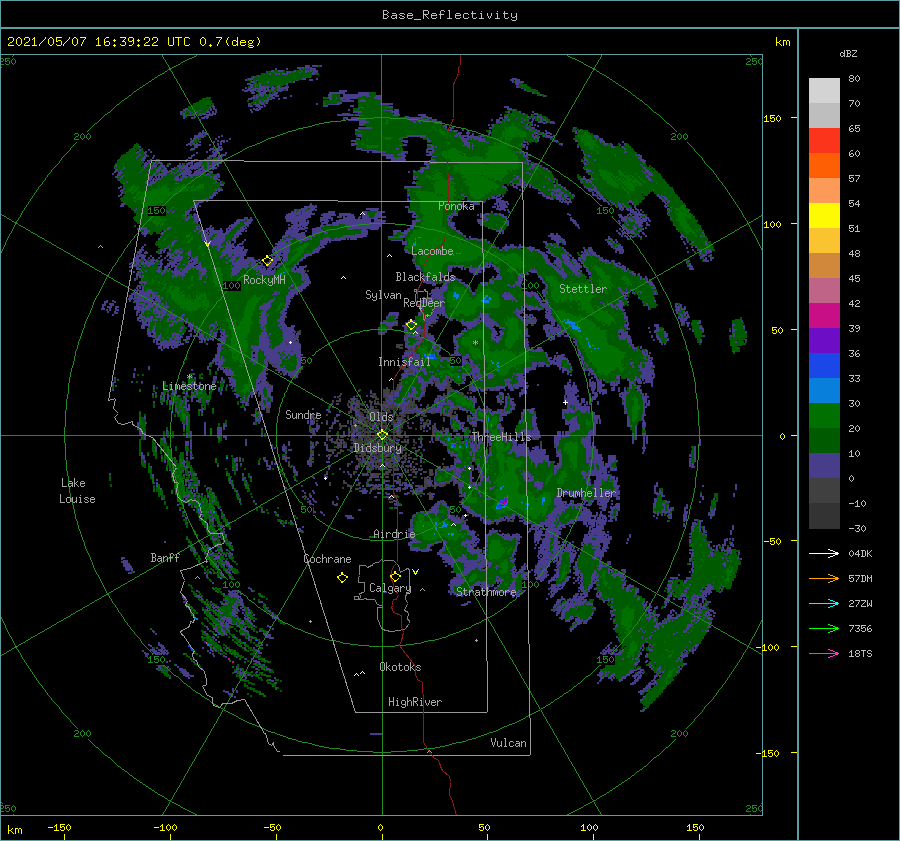Select the yellow diamond marker above Calgary label
900x841 pixels.
click(x=395, y=576)
